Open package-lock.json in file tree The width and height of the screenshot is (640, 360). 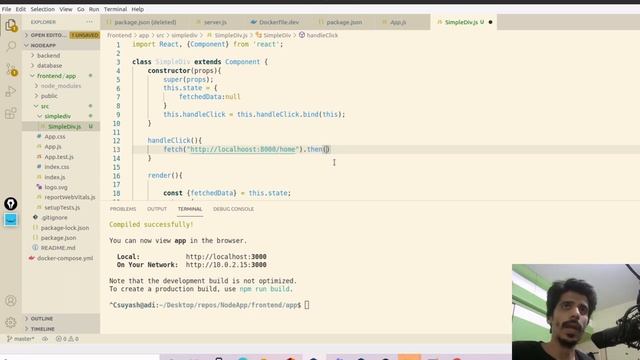(x=64, y=228)
